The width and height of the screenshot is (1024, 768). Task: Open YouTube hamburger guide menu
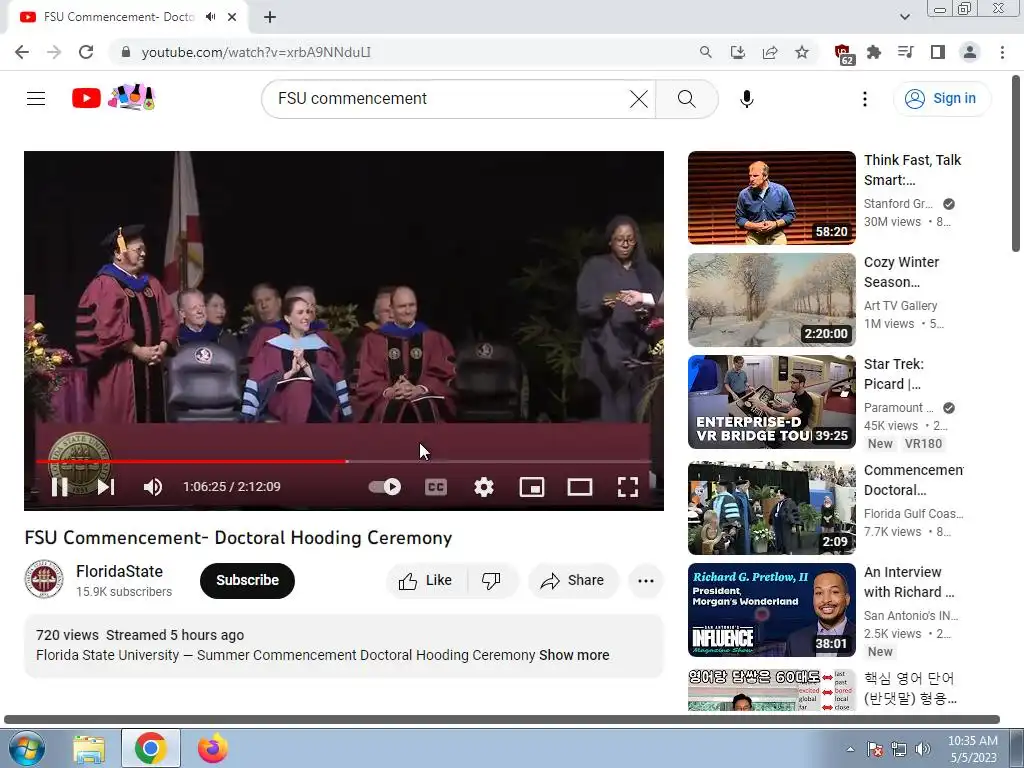pos(36,99)
